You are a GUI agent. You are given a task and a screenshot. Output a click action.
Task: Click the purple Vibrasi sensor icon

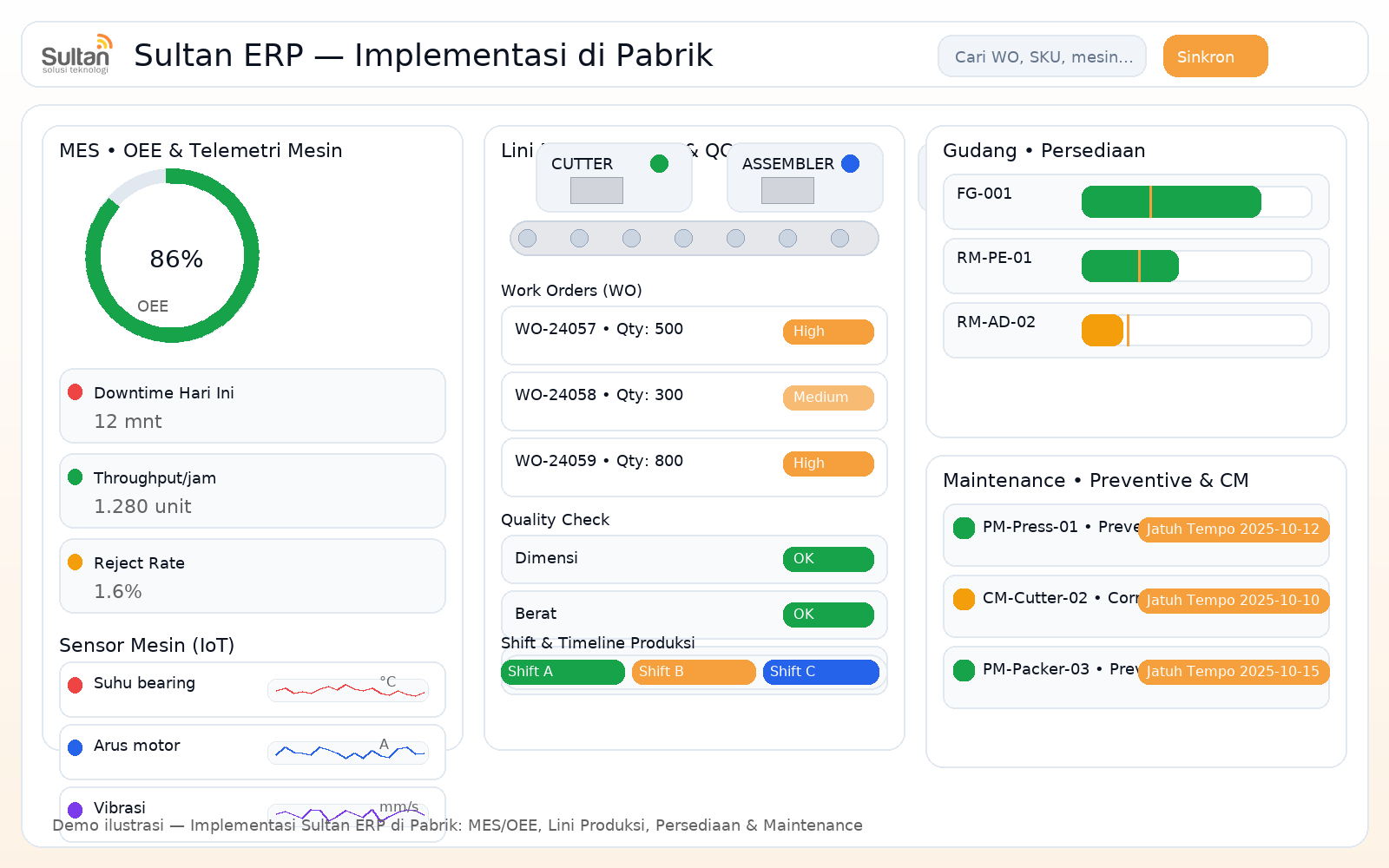tap(75, 809)
